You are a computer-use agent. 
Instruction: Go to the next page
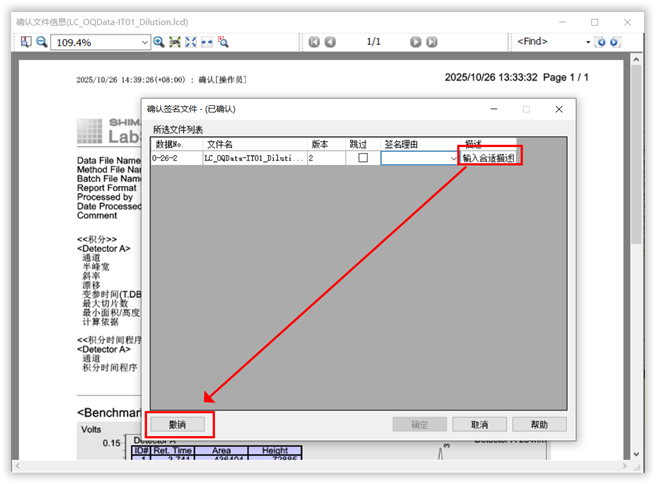[x=415, y=42]
